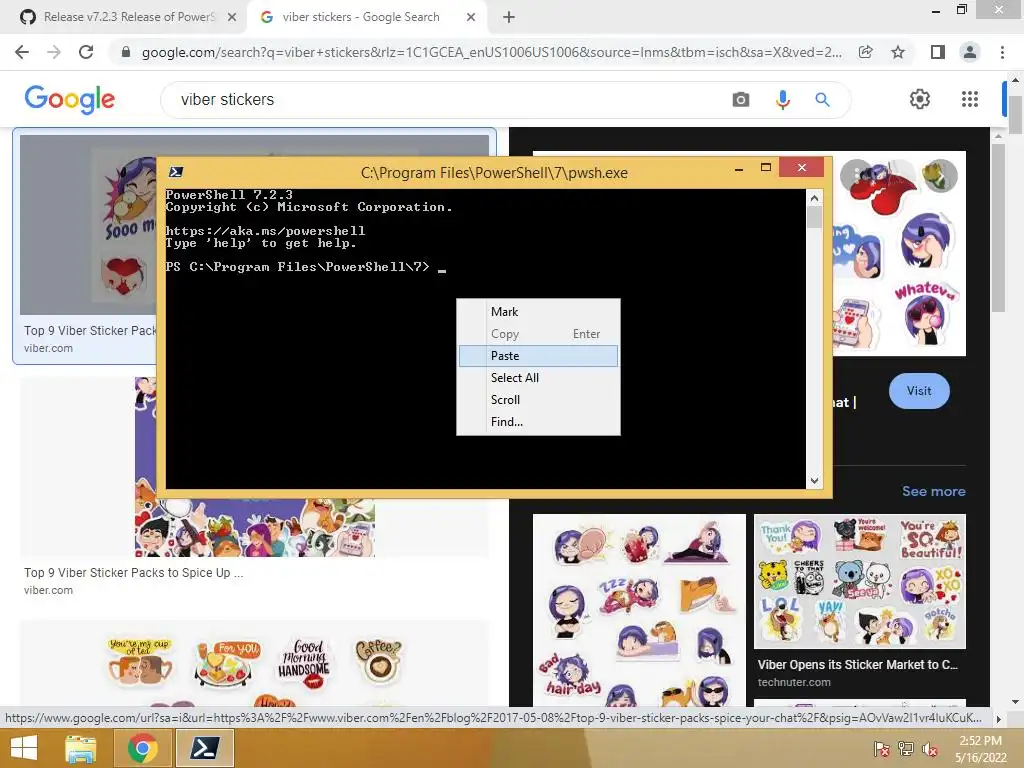Start voice search with microphone icon
The width and height of the screenshot is (1024, 768).
tap(782, 99)
